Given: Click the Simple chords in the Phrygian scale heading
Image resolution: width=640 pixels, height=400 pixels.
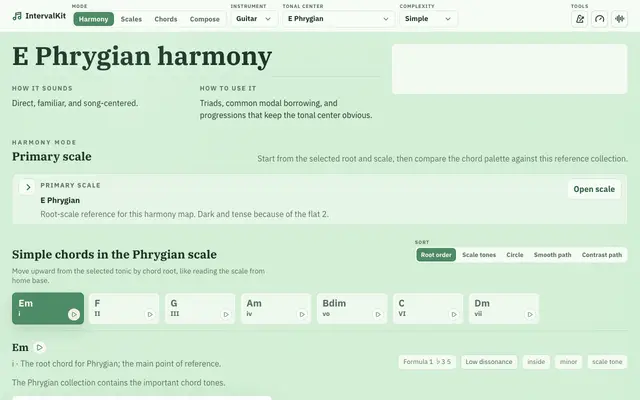Looking at the screenshot, I should (x=114, y=254).
